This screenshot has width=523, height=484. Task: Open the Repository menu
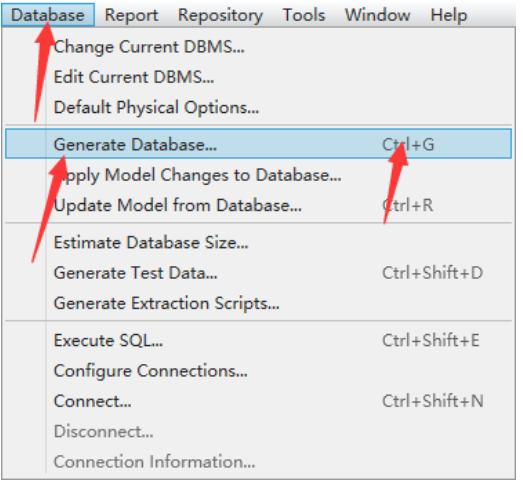(x=220, y=15)
